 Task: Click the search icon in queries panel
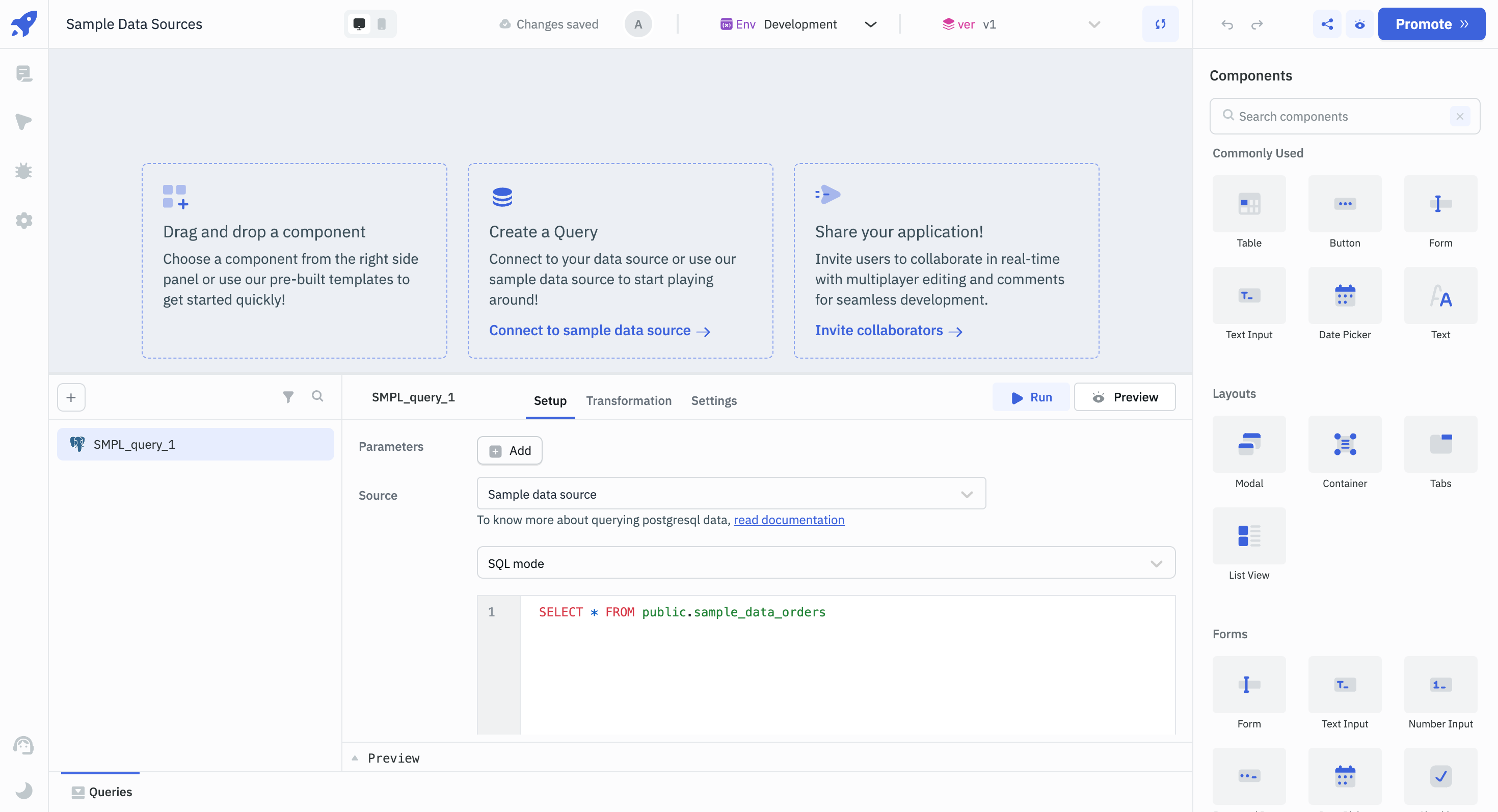[316, 397]
